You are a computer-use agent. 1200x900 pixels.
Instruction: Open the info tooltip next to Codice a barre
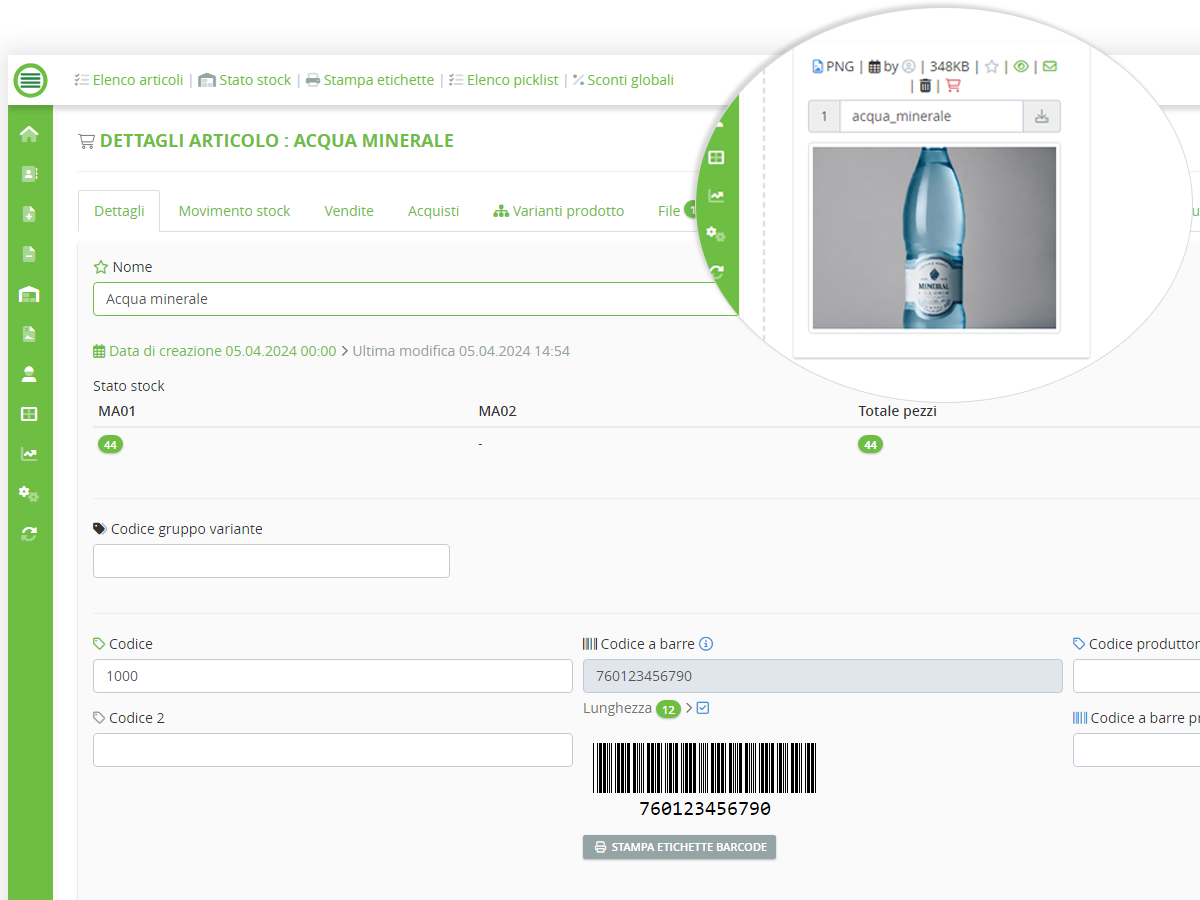706,644
